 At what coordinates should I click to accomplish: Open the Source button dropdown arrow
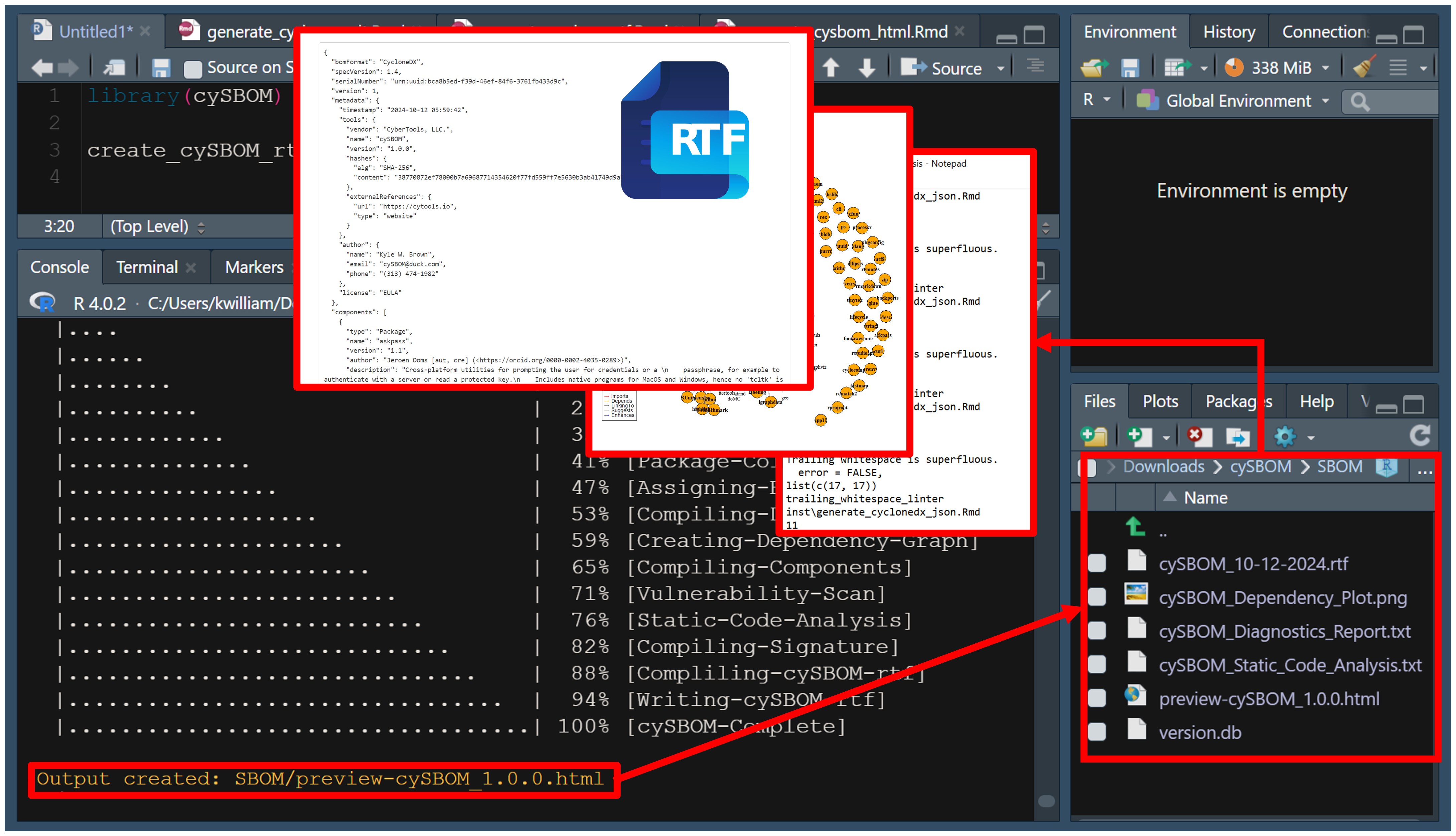(1001, 68)
